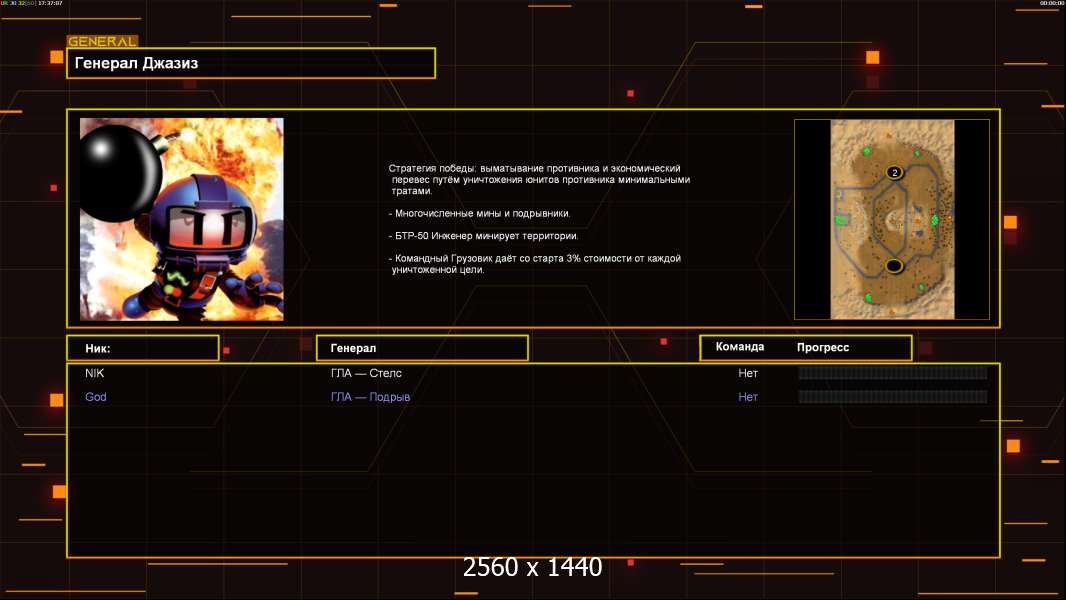Click the Генерал column header
Image resolution: width=1066 pixels, height=600 pixels.
422,348
